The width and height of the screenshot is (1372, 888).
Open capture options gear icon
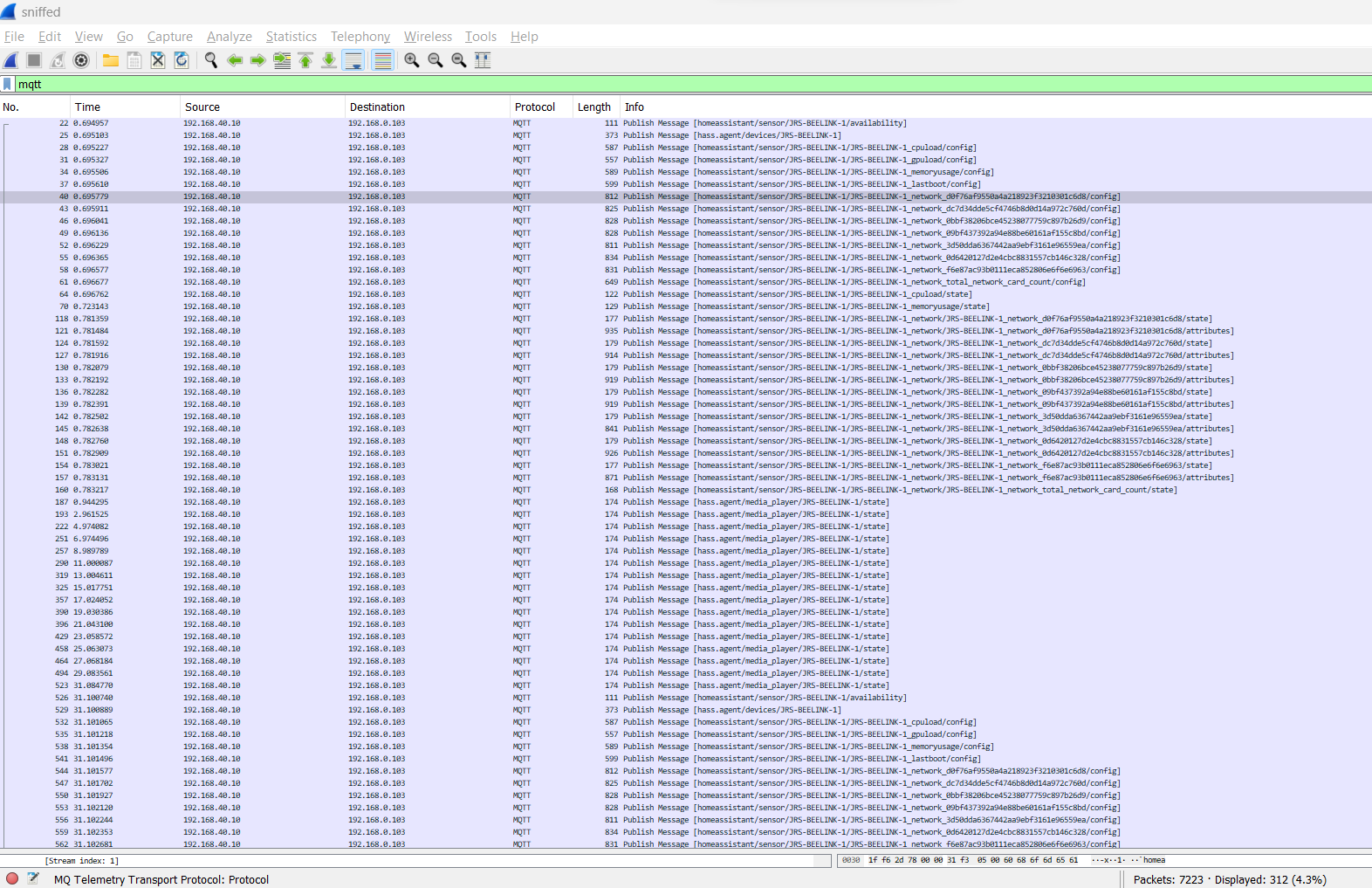pyautogui.click(x=81, y=60)
